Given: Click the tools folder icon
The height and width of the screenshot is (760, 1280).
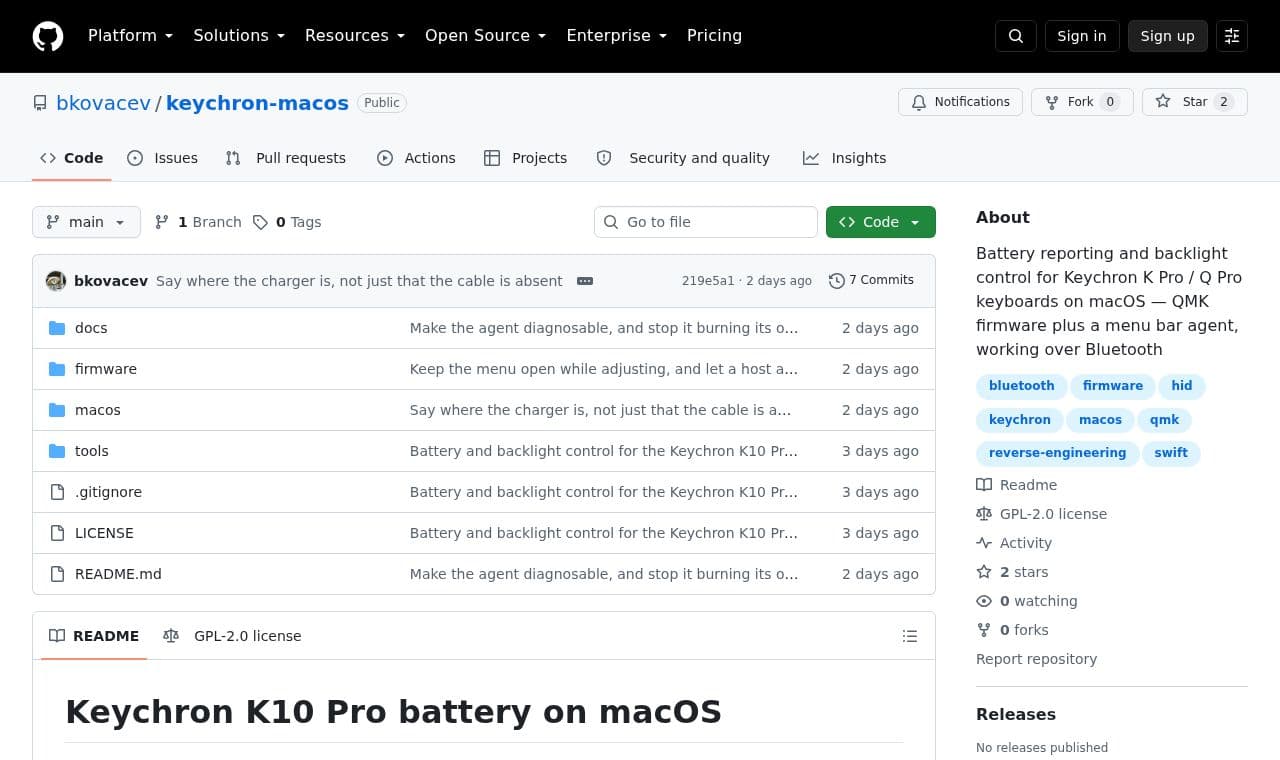Looking at the screenshot, I should (x=57, y=451).
